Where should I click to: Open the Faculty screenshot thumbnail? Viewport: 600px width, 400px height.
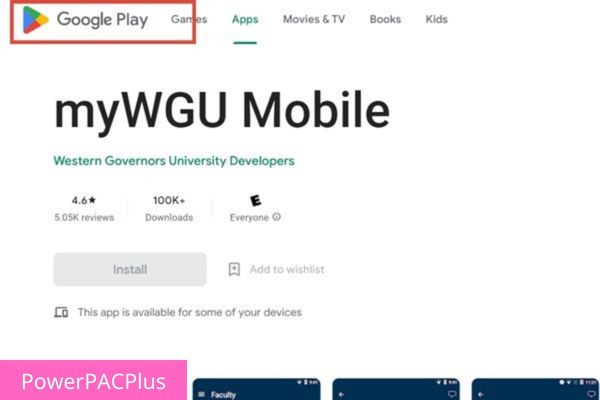coord(256,389)
